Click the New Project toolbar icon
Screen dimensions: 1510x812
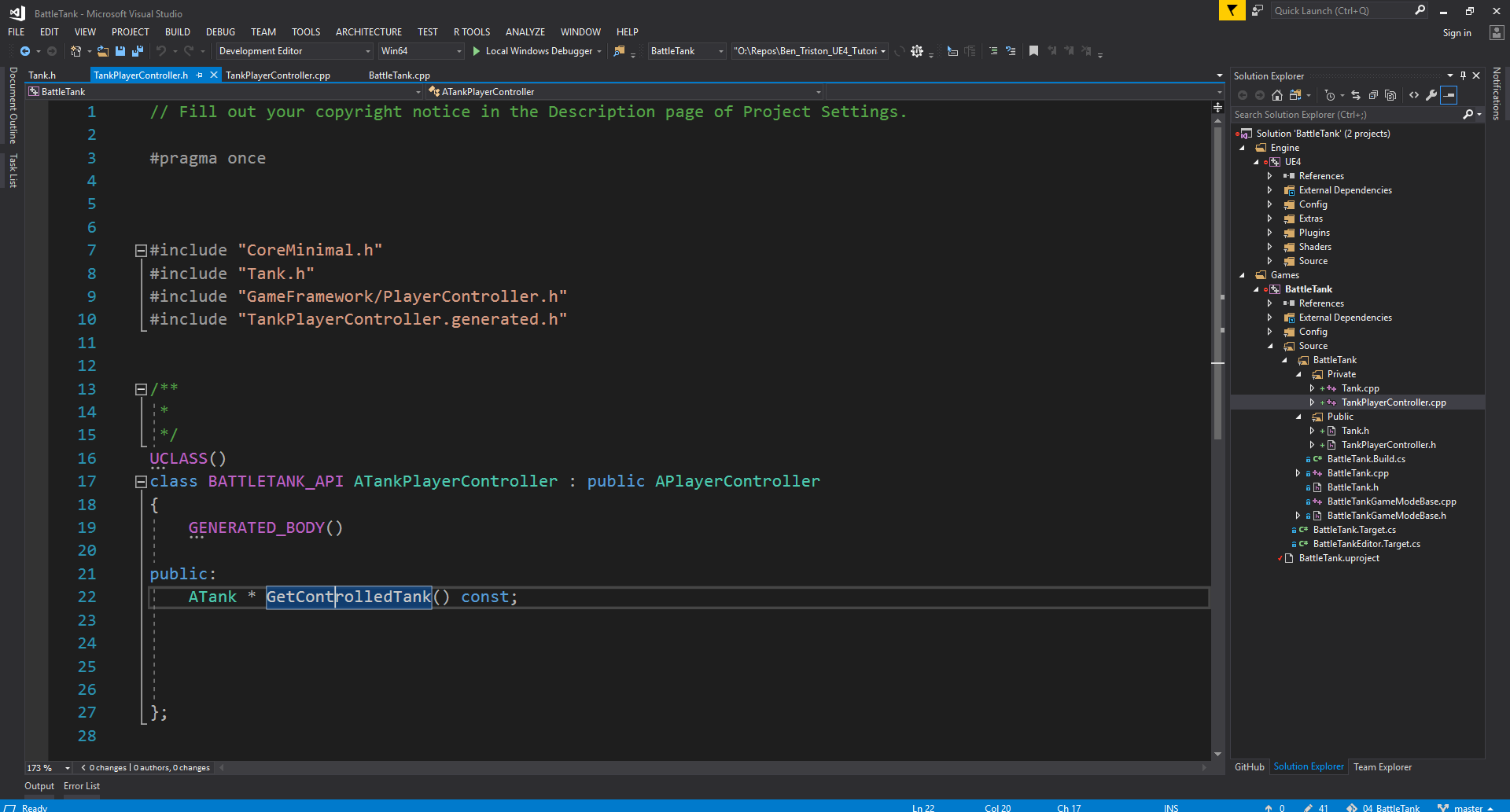point(75,51)
